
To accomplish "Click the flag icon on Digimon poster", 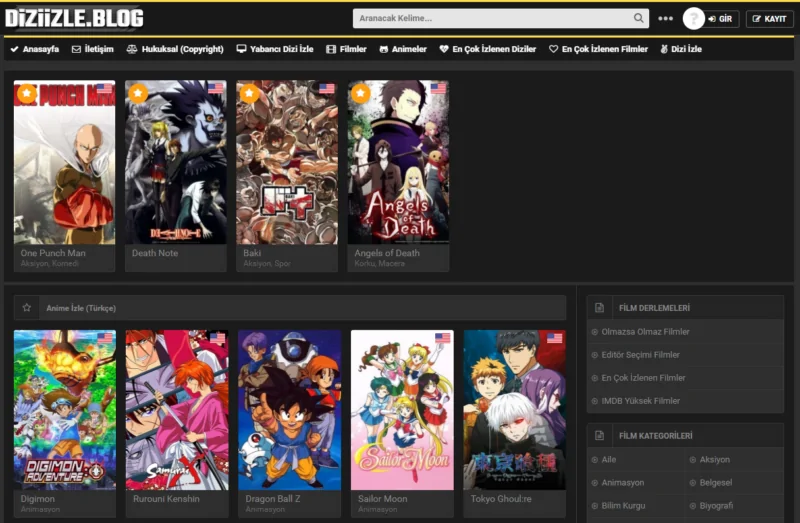I will (x=105, y=338).
